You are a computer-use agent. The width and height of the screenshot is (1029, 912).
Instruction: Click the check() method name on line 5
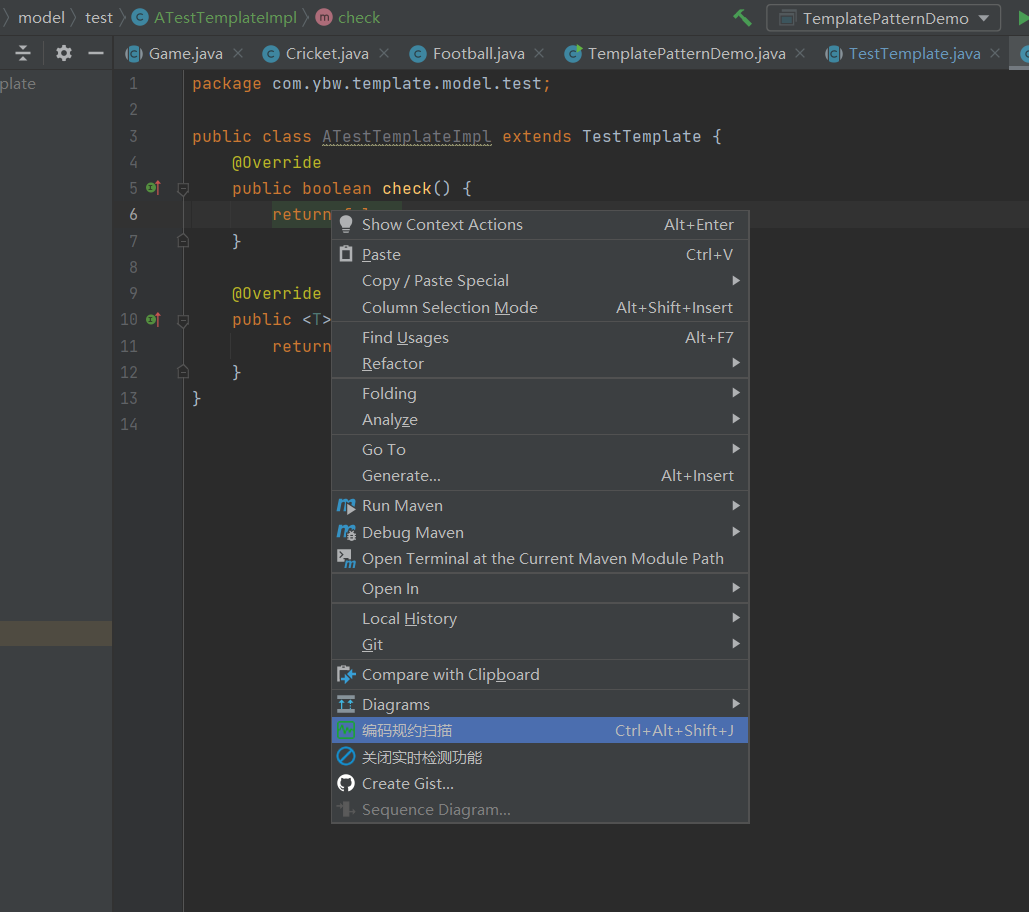pyautogui.click(x=407, y=188)
